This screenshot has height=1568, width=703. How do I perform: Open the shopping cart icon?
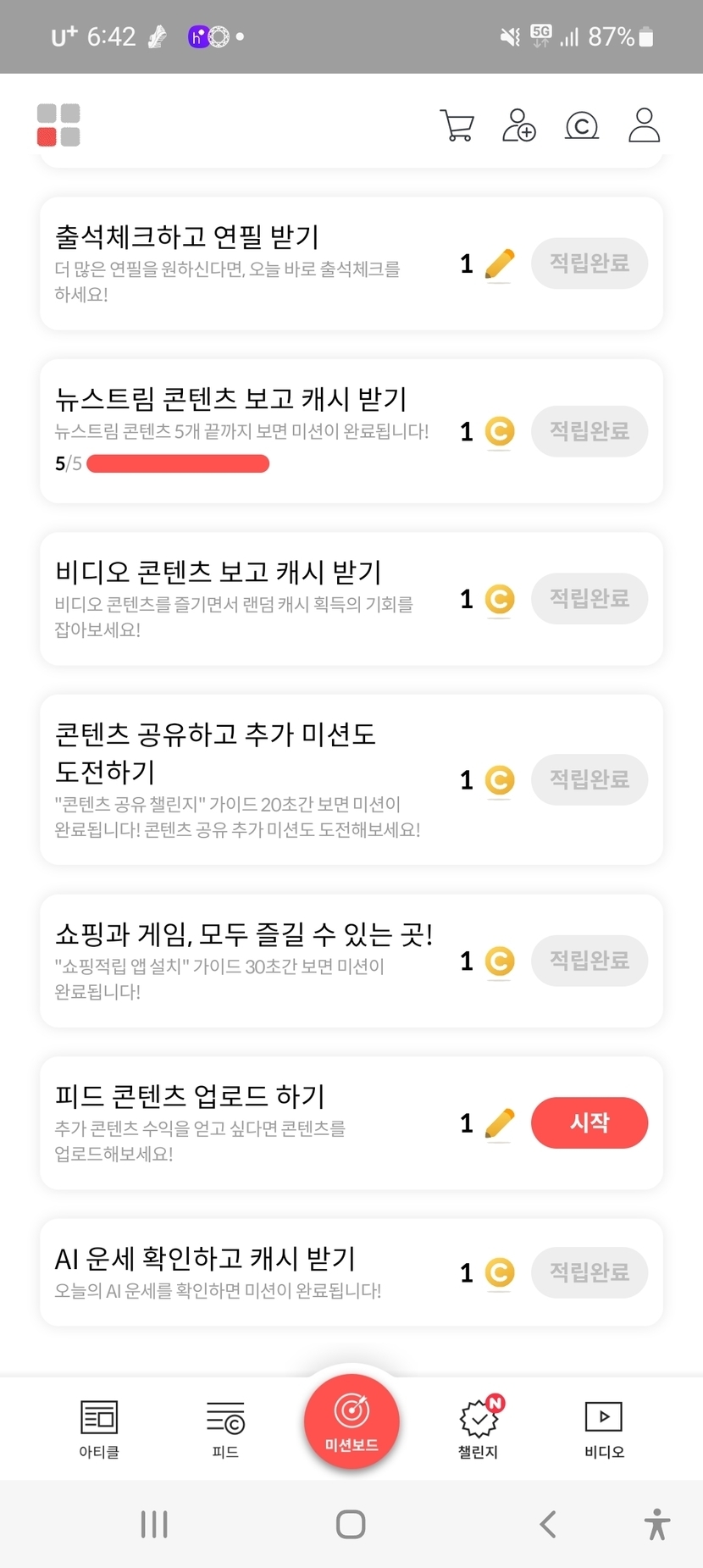pos(457,125)
